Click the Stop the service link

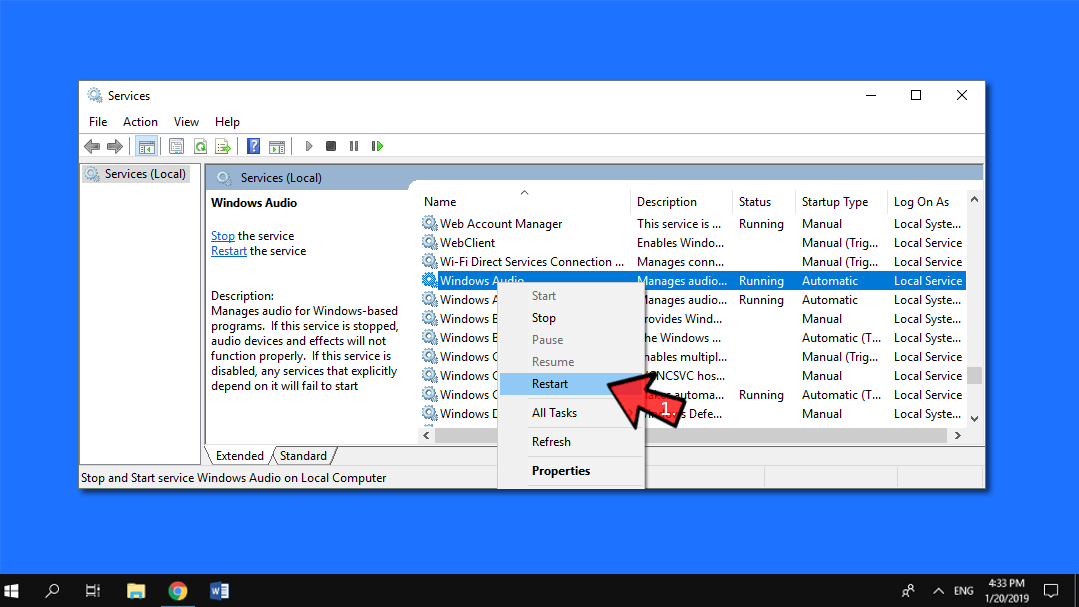point(222,236)
